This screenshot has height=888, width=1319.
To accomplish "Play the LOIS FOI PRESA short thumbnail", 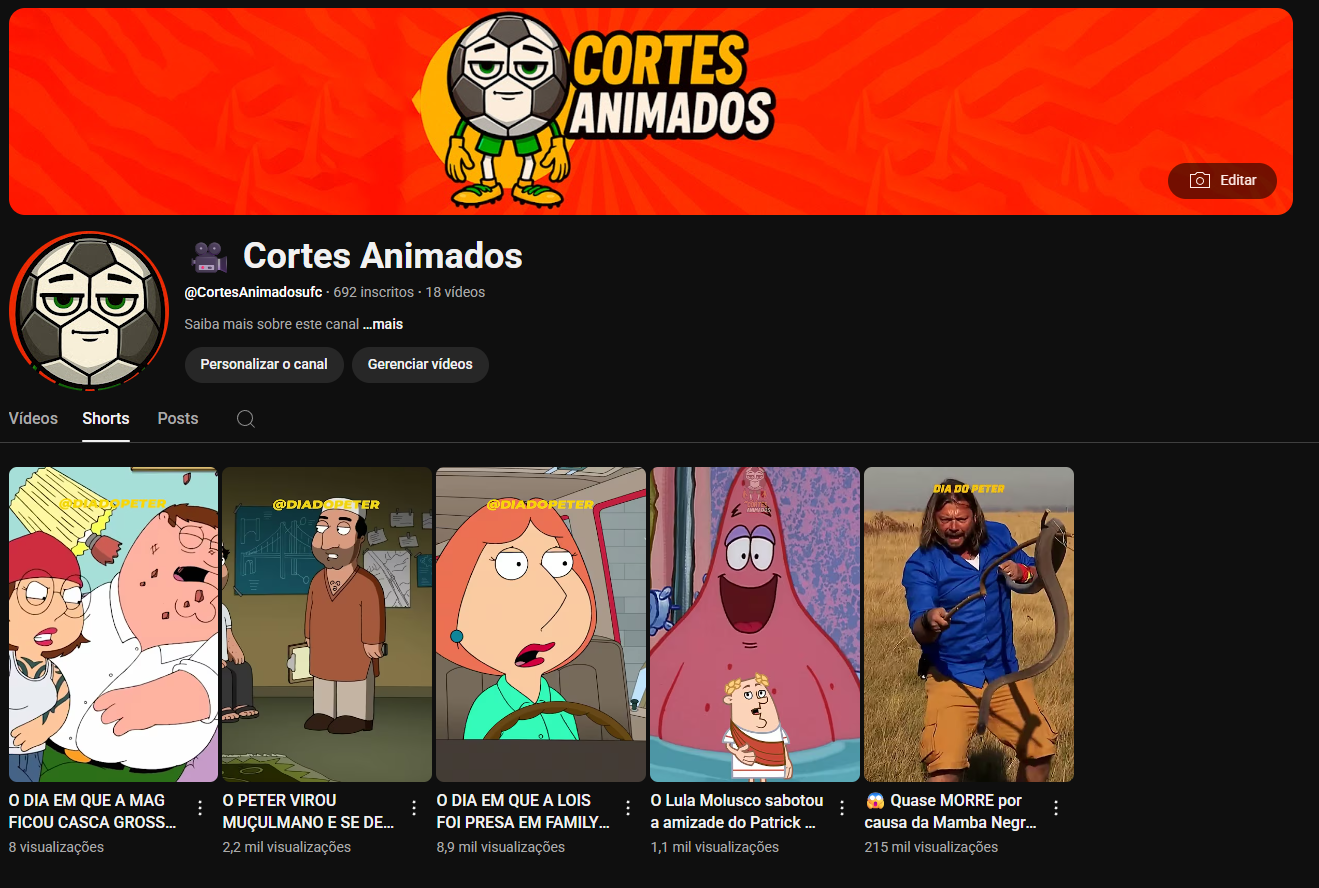I will [541, 624].
